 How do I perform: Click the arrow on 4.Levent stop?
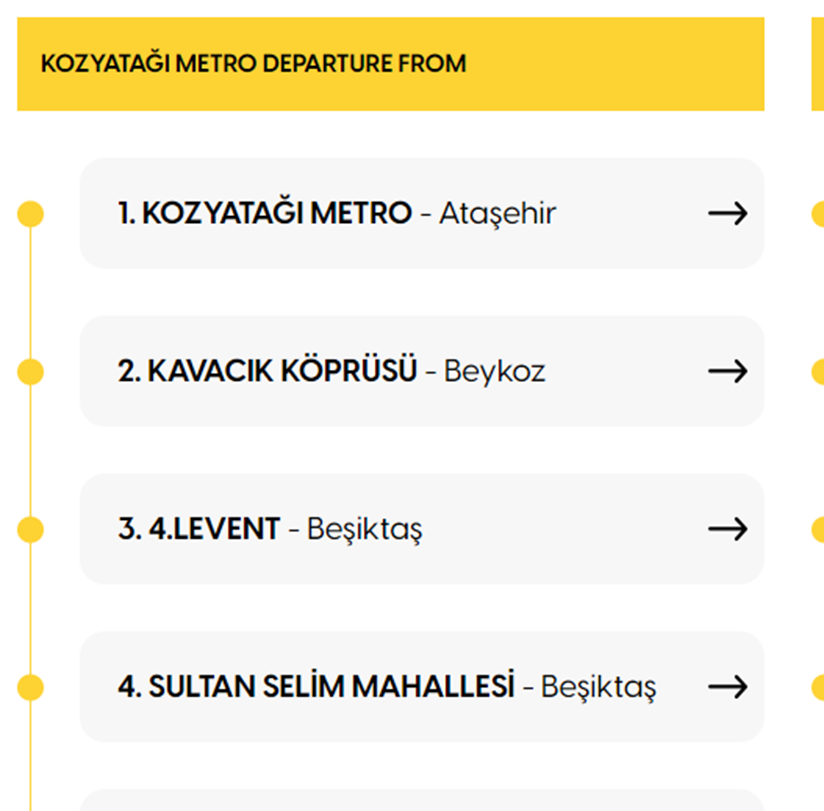[727, 529]
